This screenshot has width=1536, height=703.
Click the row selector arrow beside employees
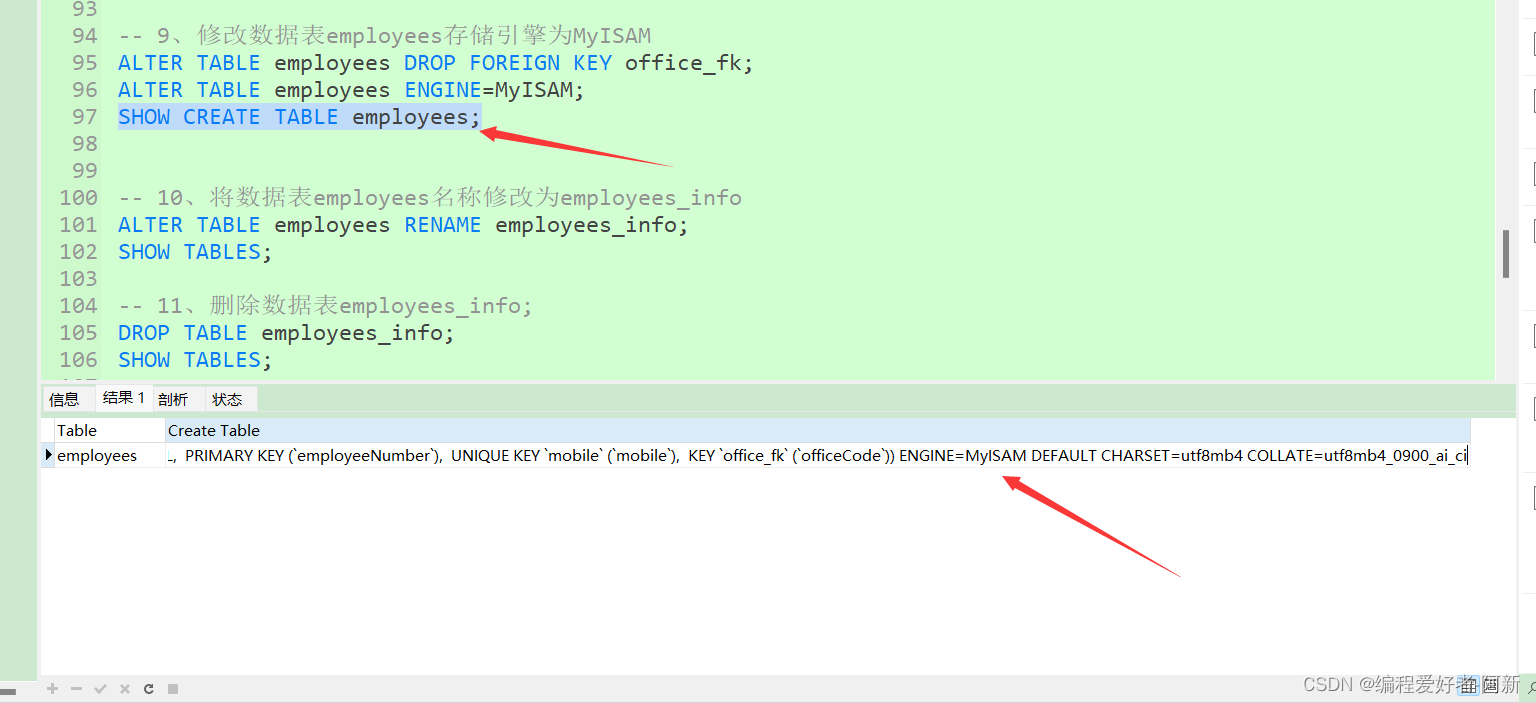(47, 455)
